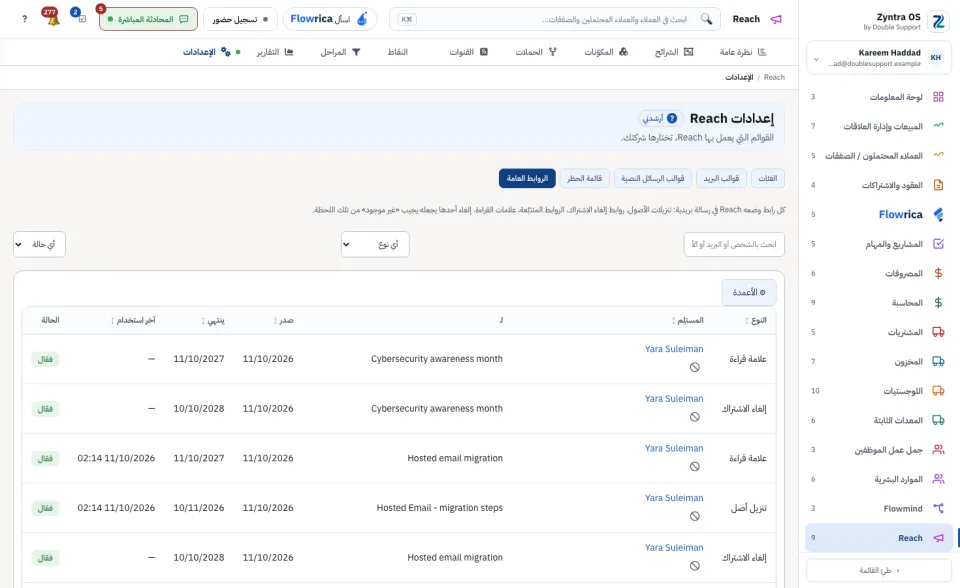The height and width of the screenshot is (588, 960).
Task: Click the لوحة المعلومات dashboard icon
Action: (938, 97)
